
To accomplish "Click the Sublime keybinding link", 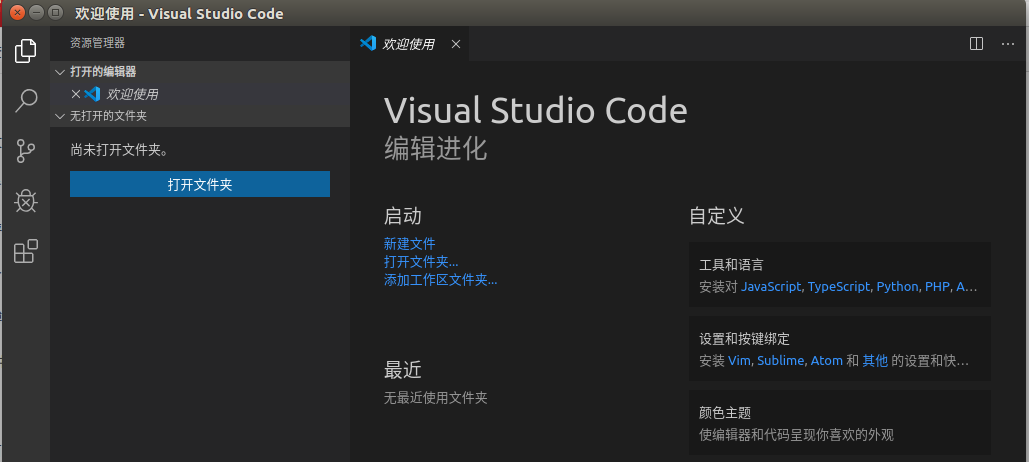I will click(780, 360).
